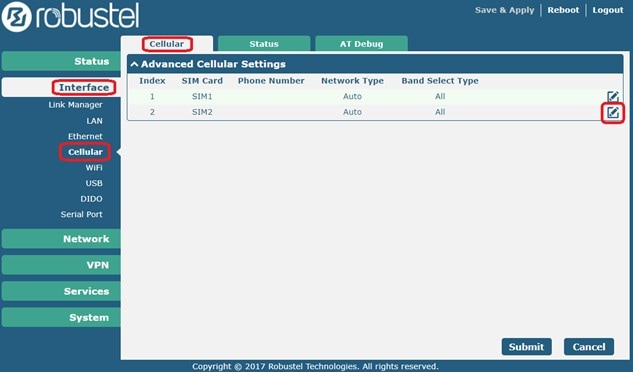633x372 pixels.
Task: Click index 2 in the table
Action: coord(152,112)
